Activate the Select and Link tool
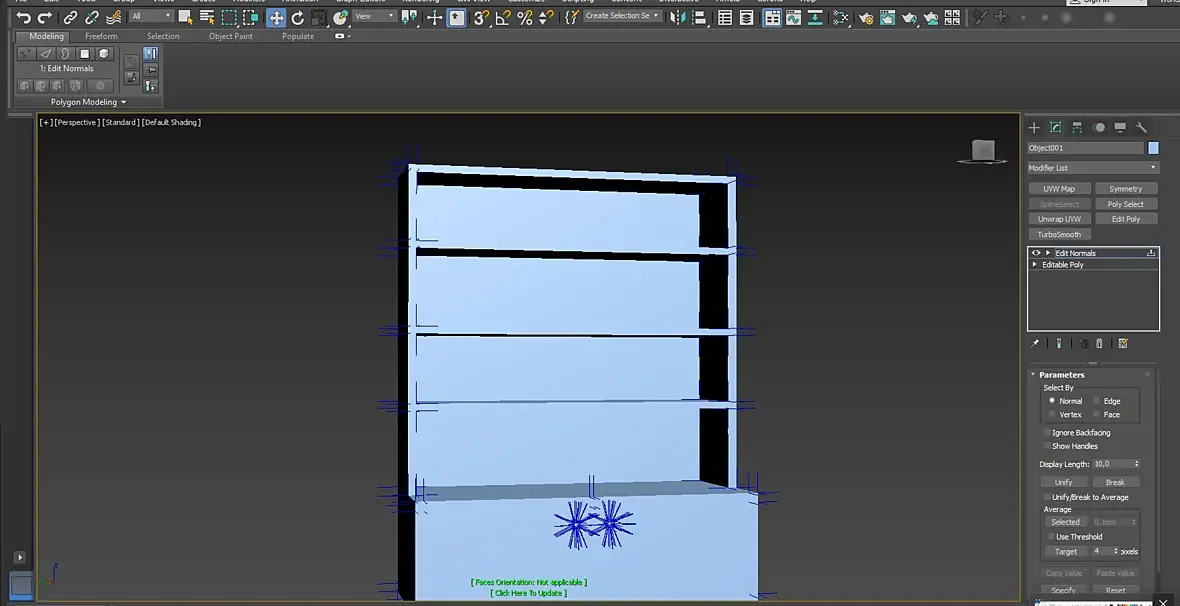This screenshot has width=1180, height=606. pyautogui.click(x=70, y=17)
